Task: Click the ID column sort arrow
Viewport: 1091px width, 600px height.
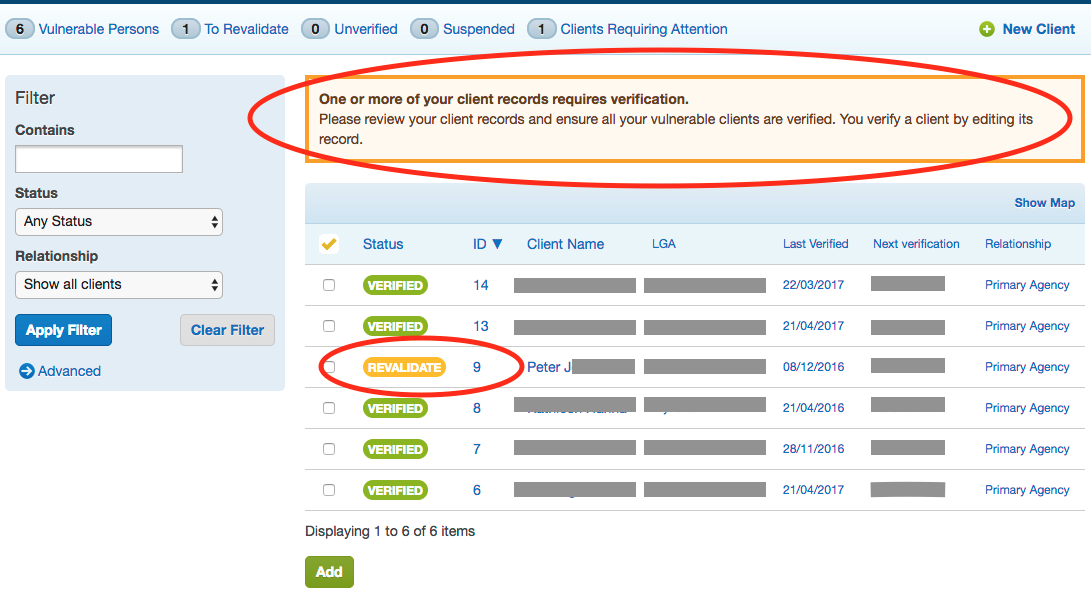Action: click(x=497, y=244)
